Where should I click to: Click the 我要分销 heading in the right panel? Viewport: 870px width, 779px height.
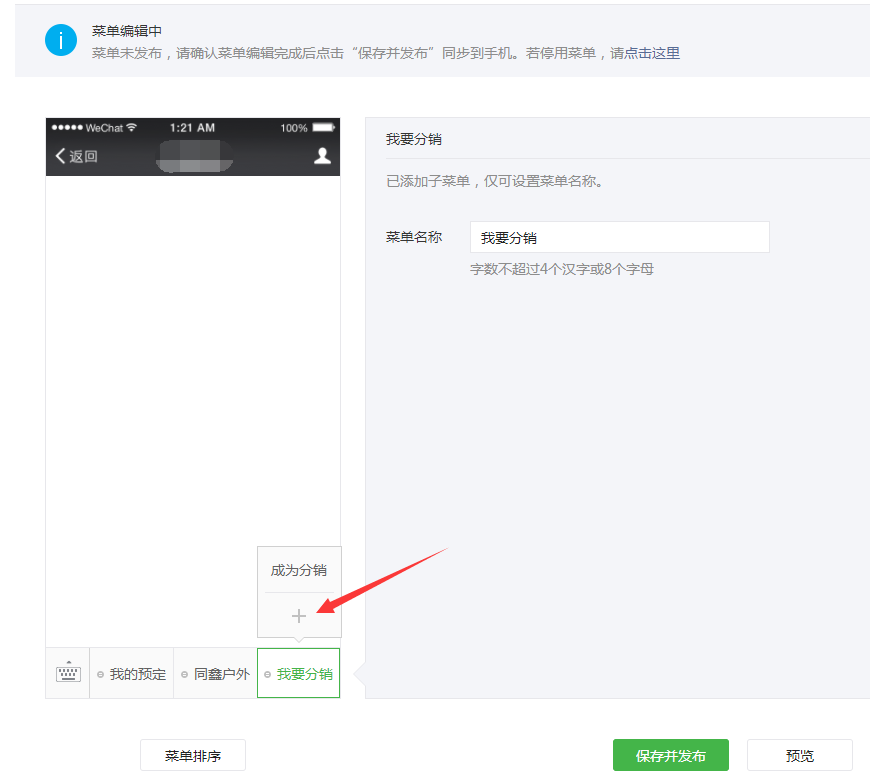[x=414, y=139]
